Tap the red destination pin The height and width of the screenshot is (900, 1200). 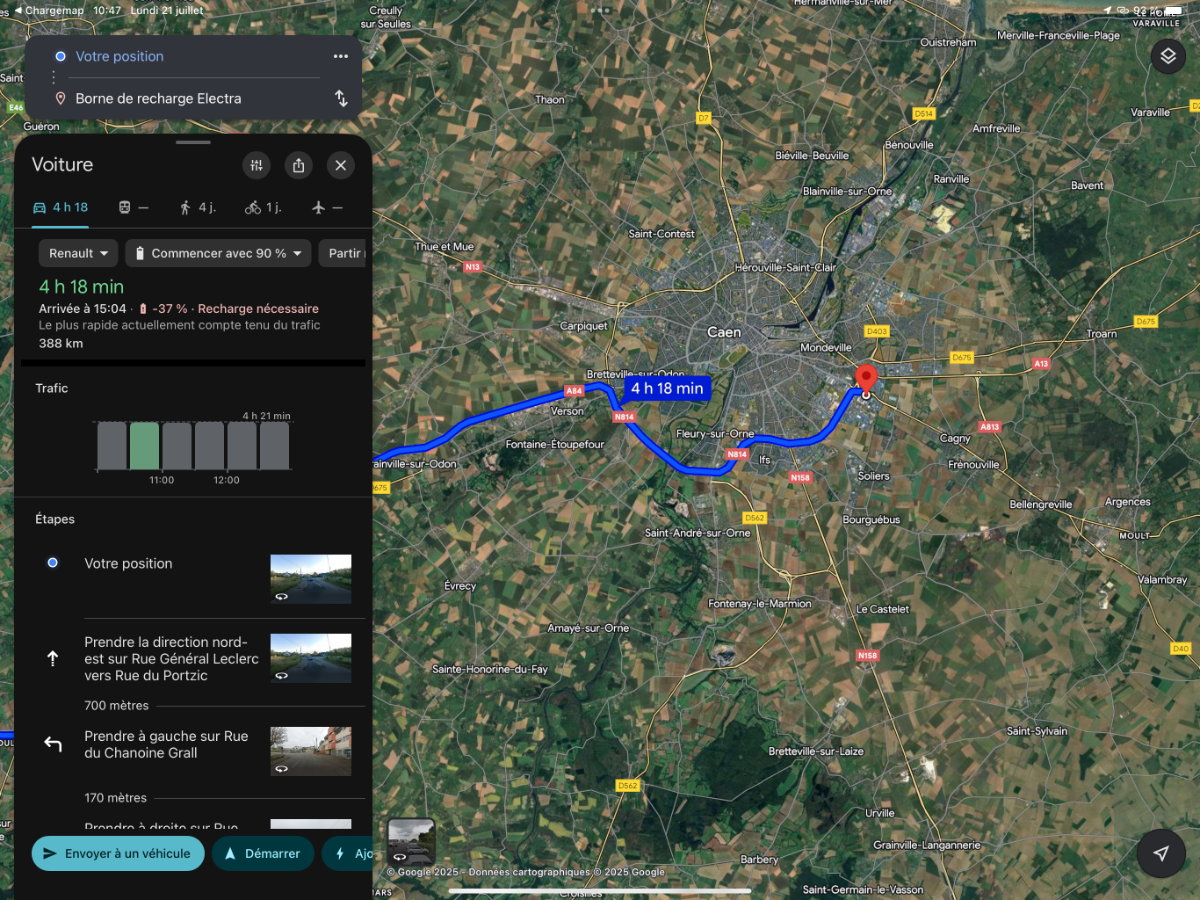click(866, 379)
